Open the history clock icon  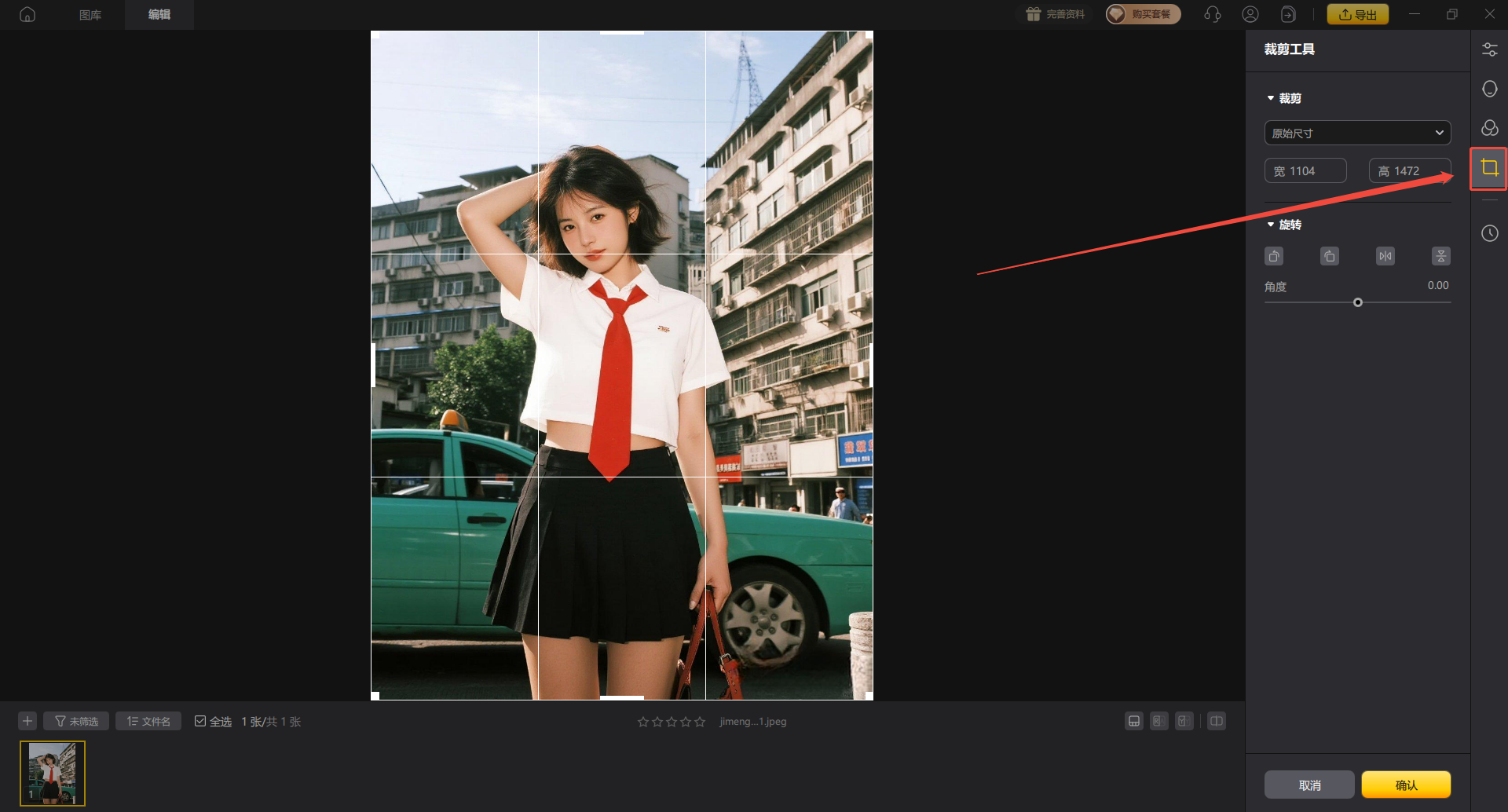pos(1489,233)
